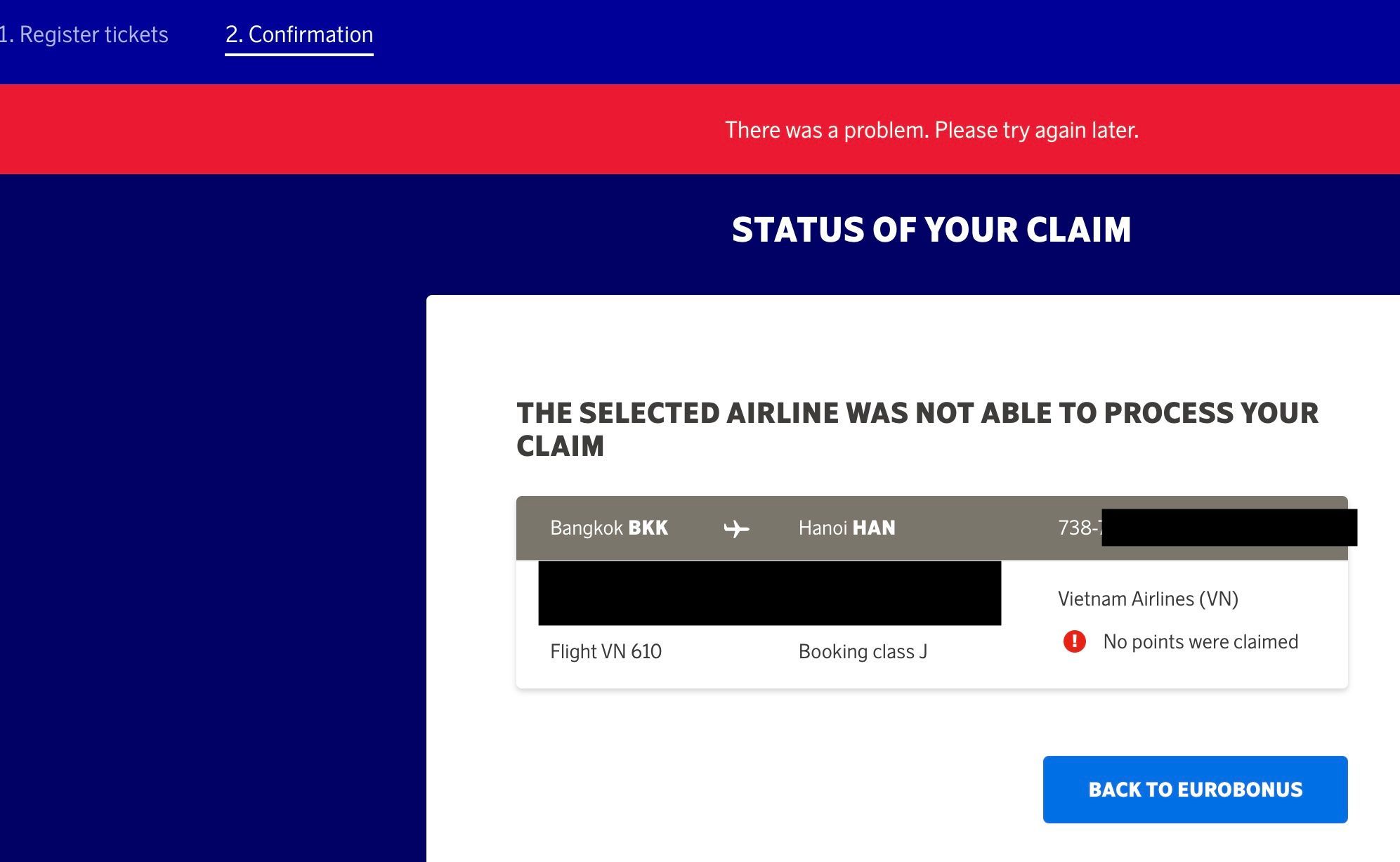Click the blacked-out ticket number area
The height and width of the screenshot is (862, 1400).
(1229, 528)
